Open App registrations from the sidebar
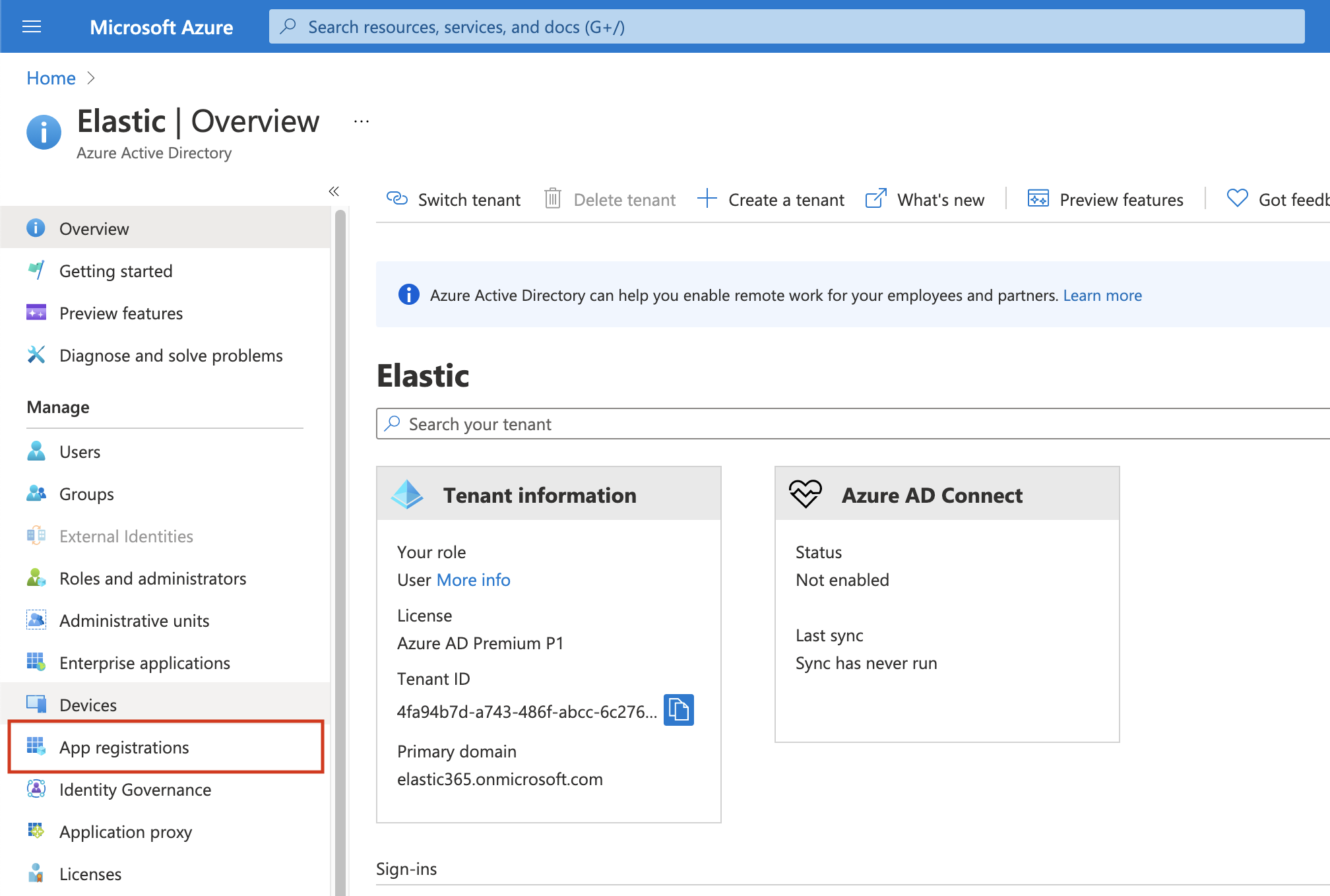This screenshot has width=1330, height=896. [124, 747]
